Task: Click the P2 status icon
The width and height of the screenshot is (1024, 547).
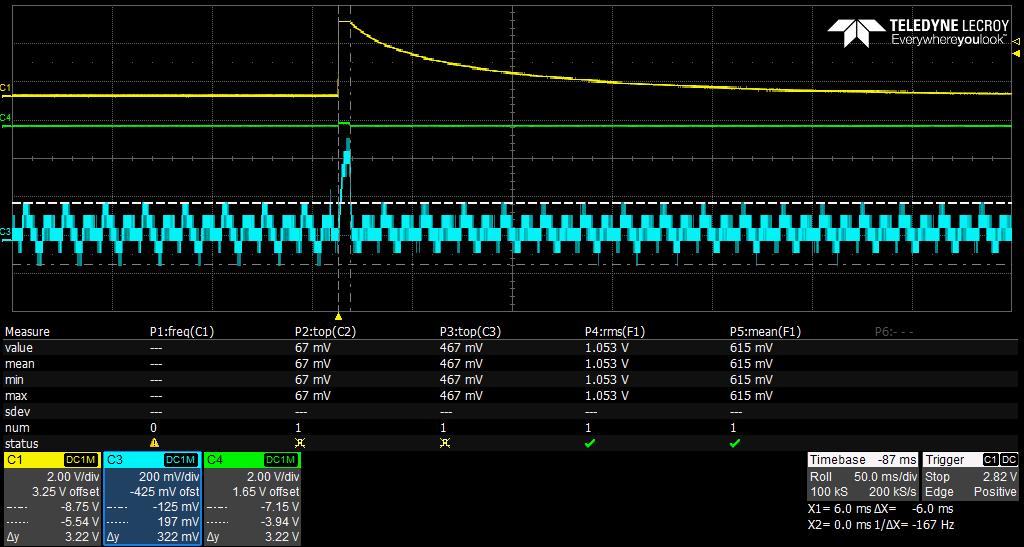Action: 300,443
